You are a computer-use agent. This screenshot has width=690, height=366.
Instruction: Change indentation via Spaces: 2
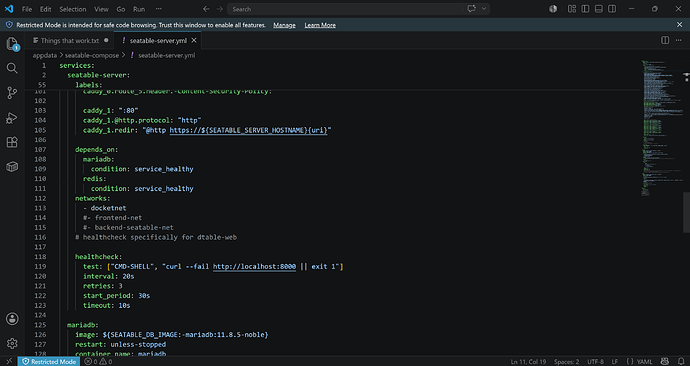[566, 362]
